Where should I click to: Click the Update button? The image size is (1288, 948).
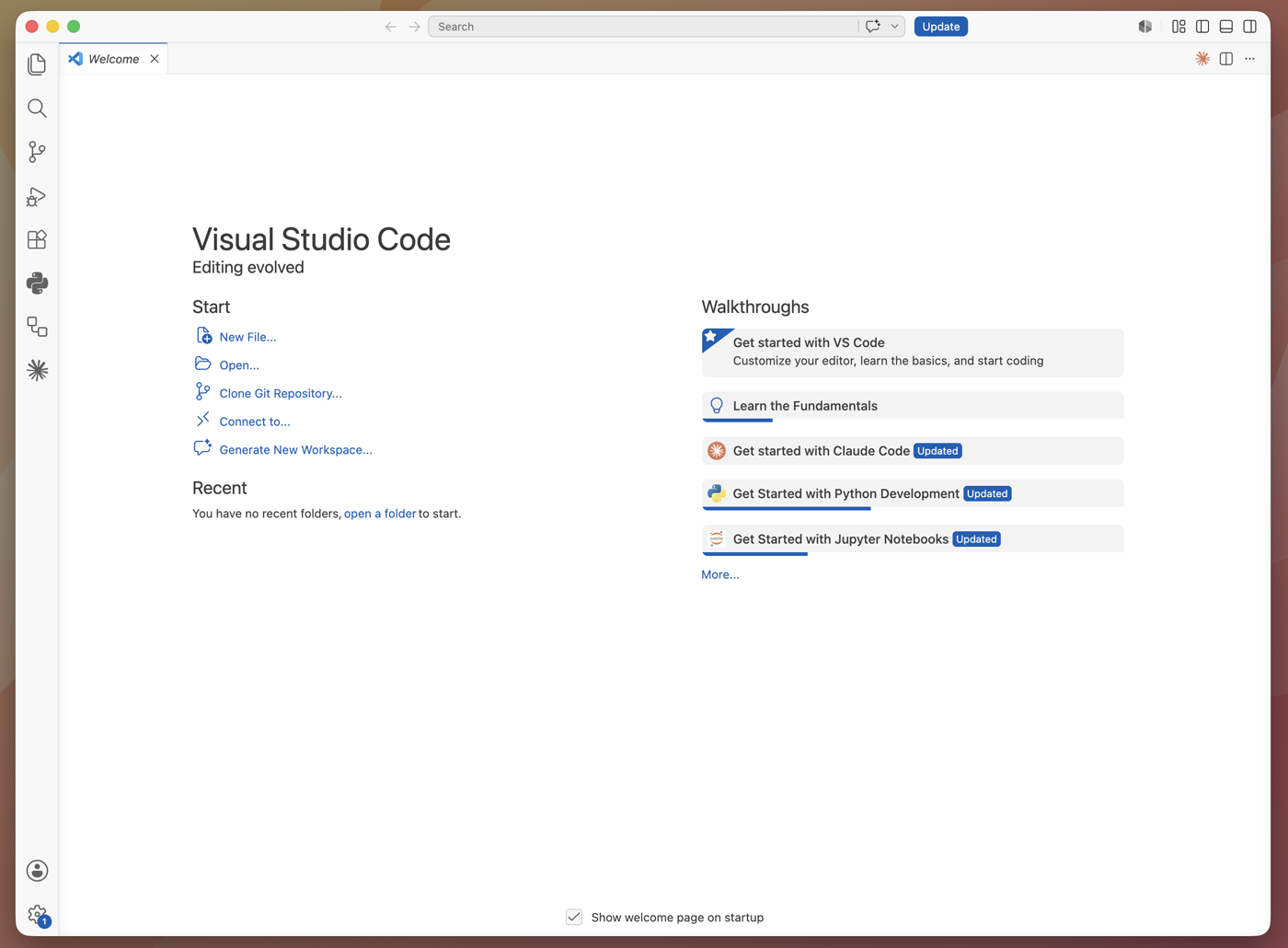point(940,27)
